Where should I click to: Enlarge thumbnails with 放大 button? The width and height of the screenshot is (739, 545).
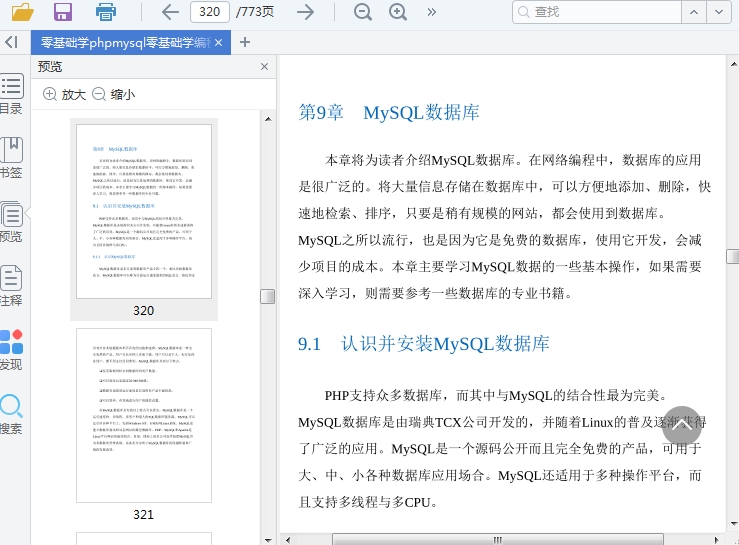[64, 94]
